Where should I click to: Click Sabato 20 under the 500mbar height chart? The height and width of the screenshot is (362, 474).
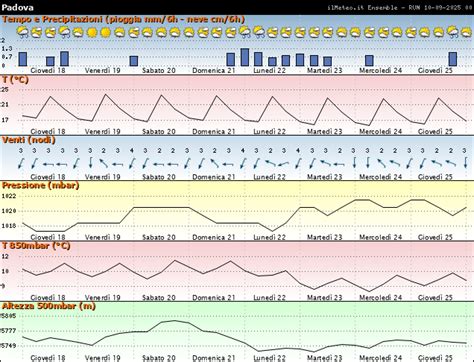click(x=159, y=358)
